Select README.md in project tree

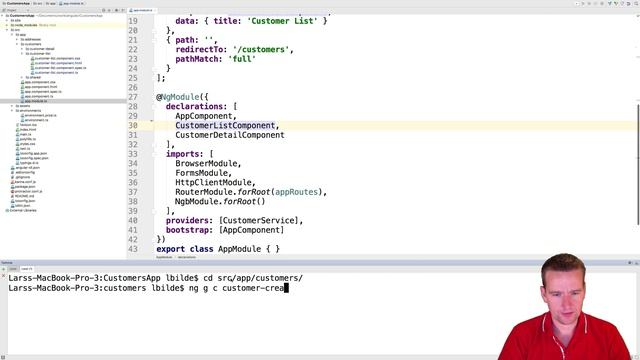[23, 196]
